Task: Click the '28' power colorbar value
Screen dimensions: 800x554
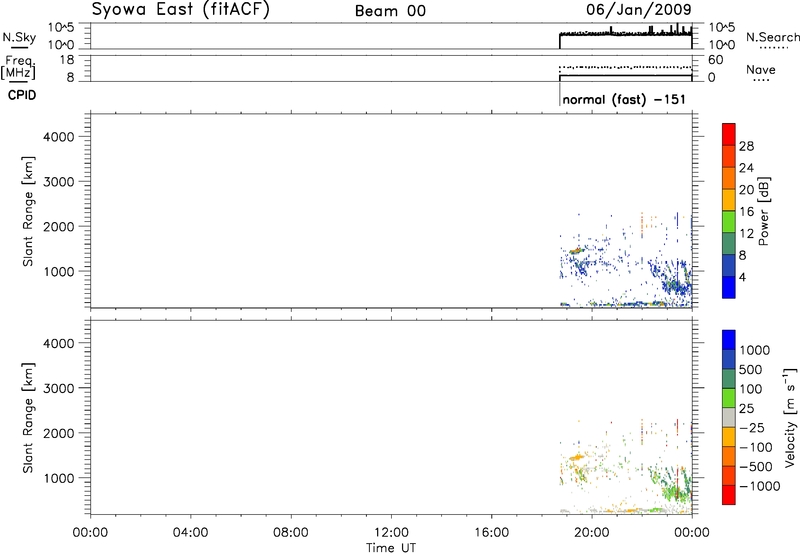Action: [x=746, y=146]
